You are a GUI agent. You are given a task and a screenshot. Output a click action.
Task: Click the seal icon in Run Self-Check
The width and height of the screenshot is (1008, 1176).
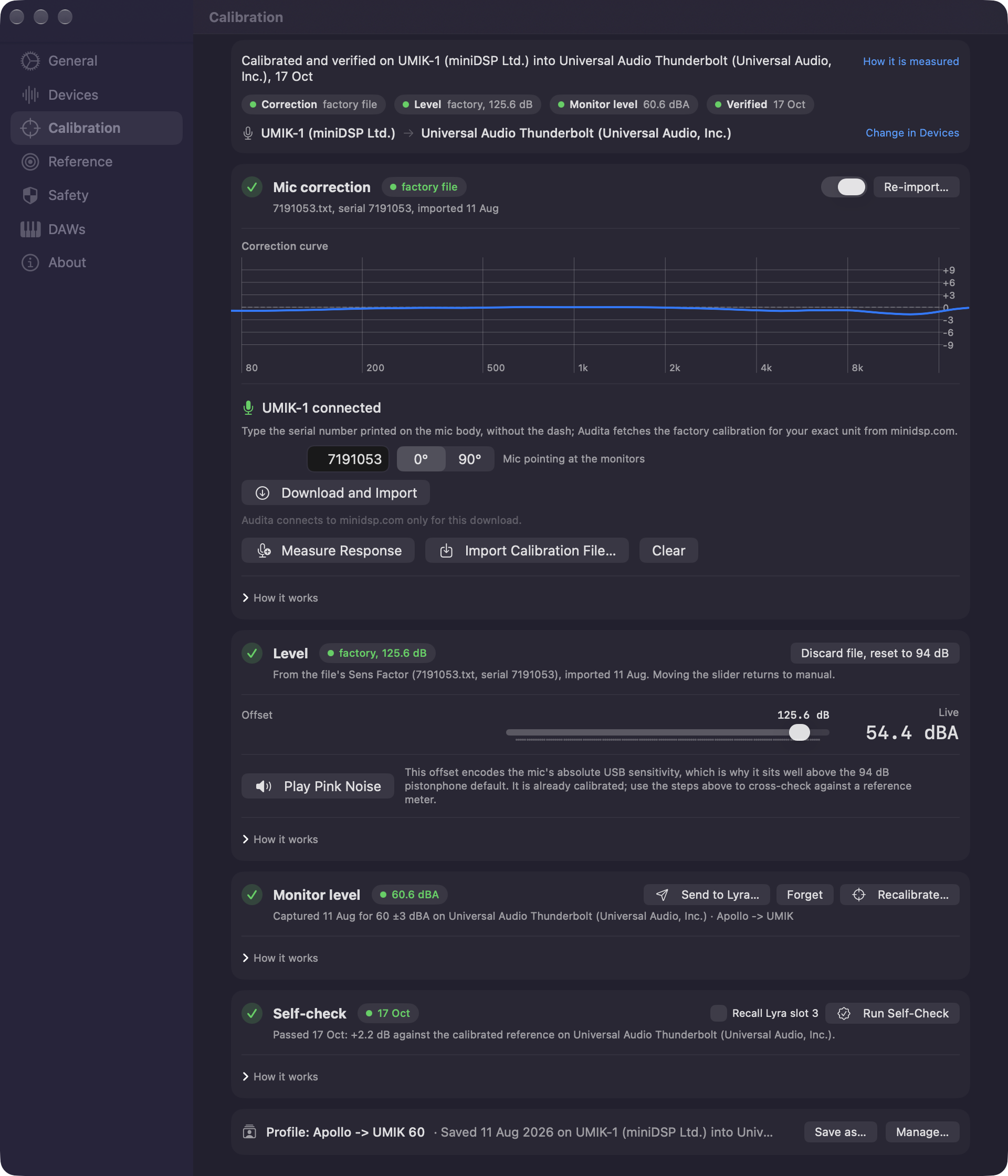click(844, 1013)
